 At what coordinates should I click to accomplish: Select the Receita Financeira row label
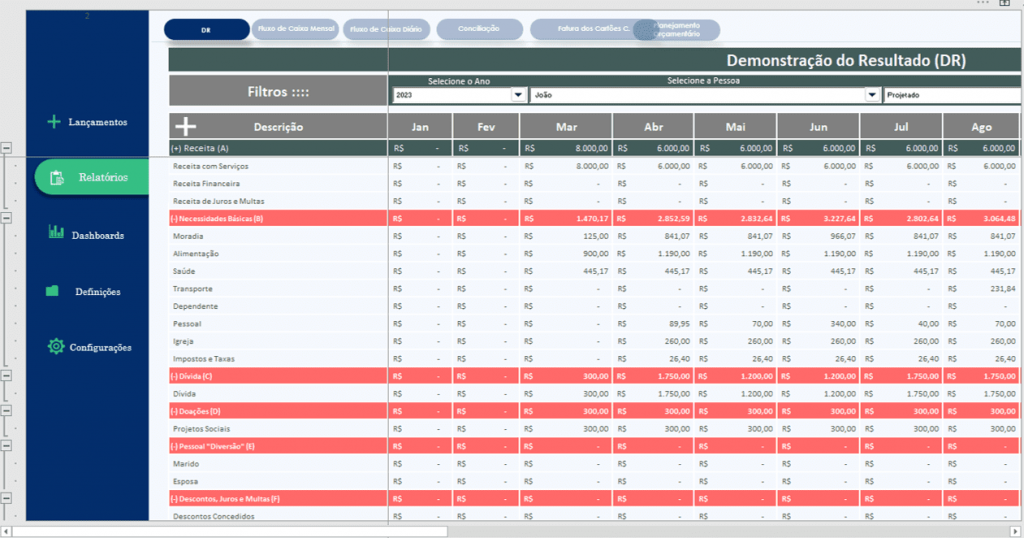click(x=206, y=183)
